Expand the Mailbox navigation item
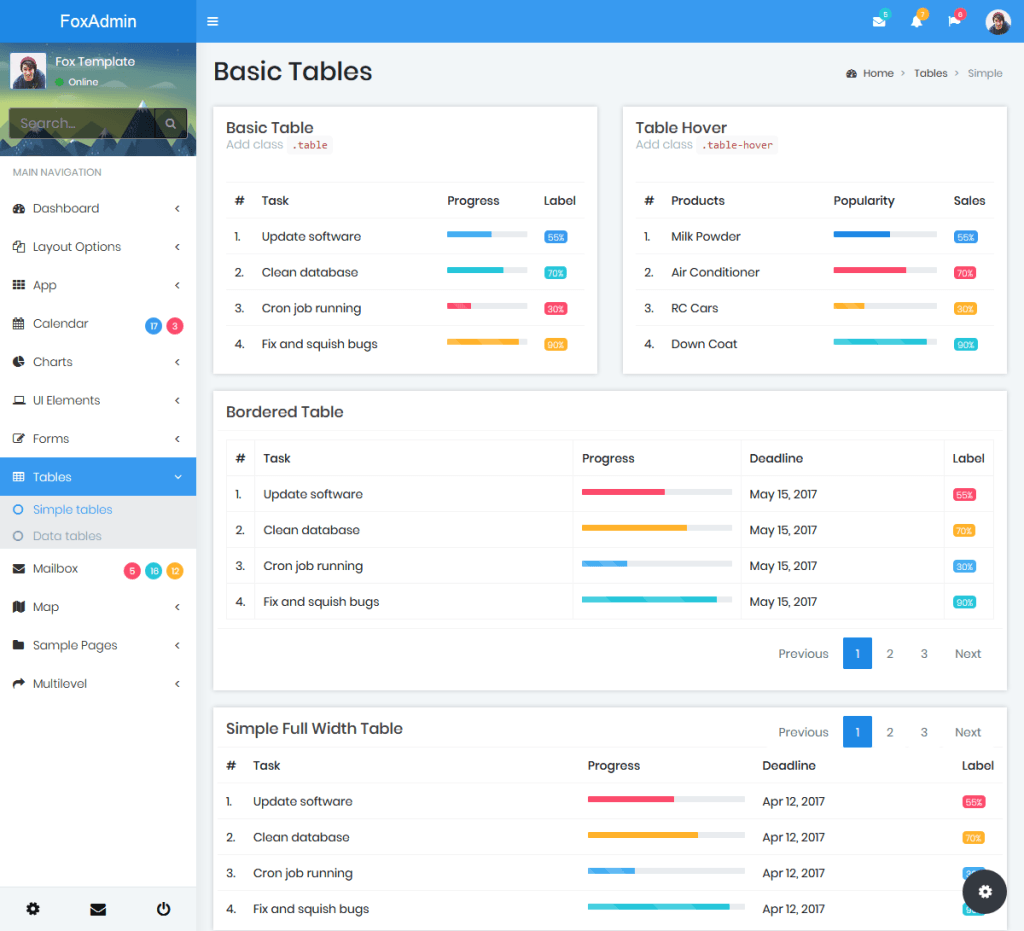1024x931 pixels. click(60, 568)
